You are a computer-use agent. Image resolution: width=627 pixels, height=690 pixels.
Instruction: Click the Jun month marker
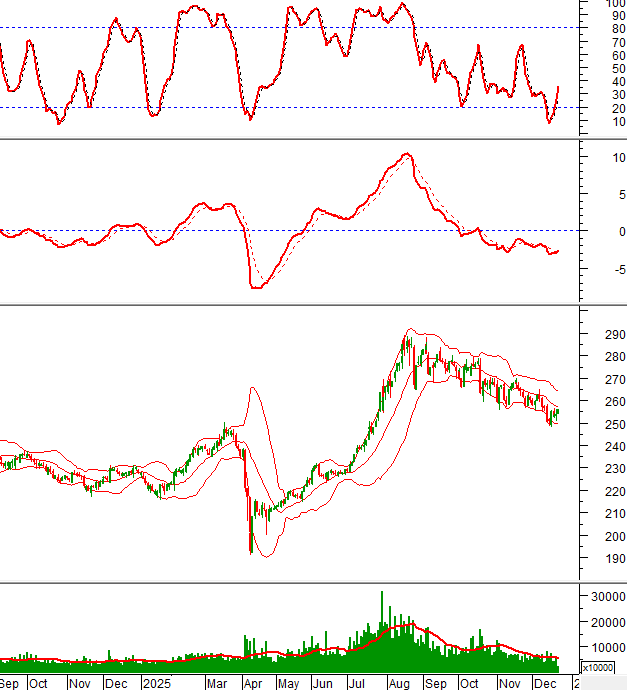pos(323,683)
